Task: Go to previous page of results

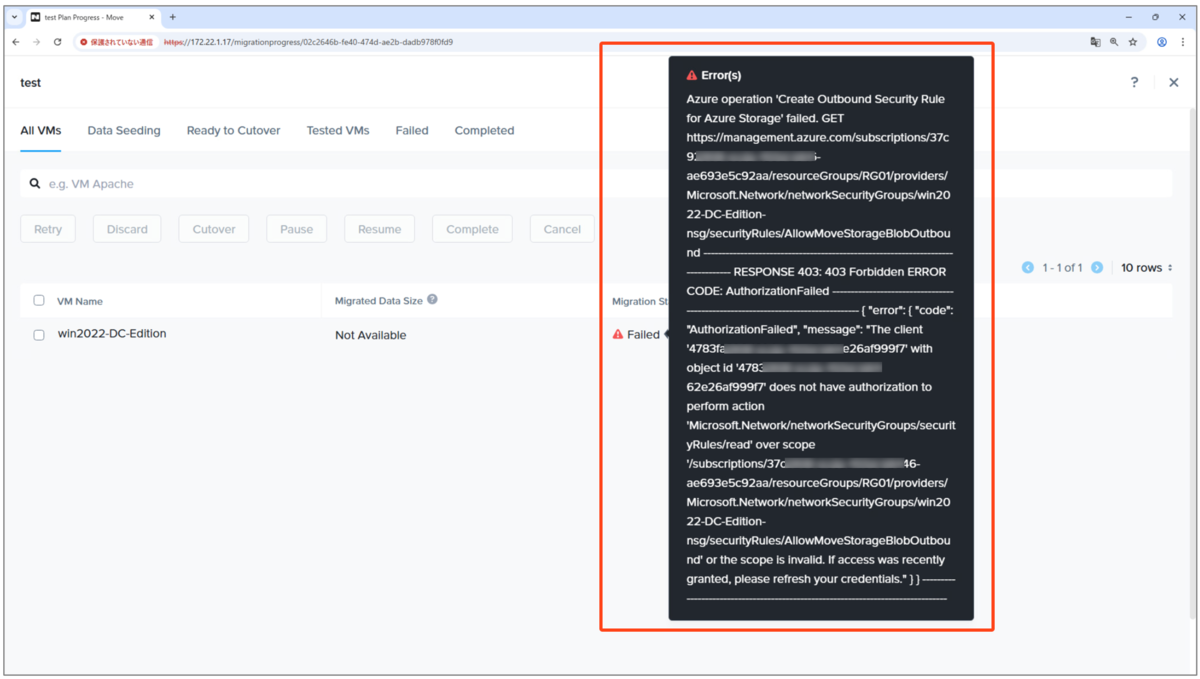Action: 1028,268
